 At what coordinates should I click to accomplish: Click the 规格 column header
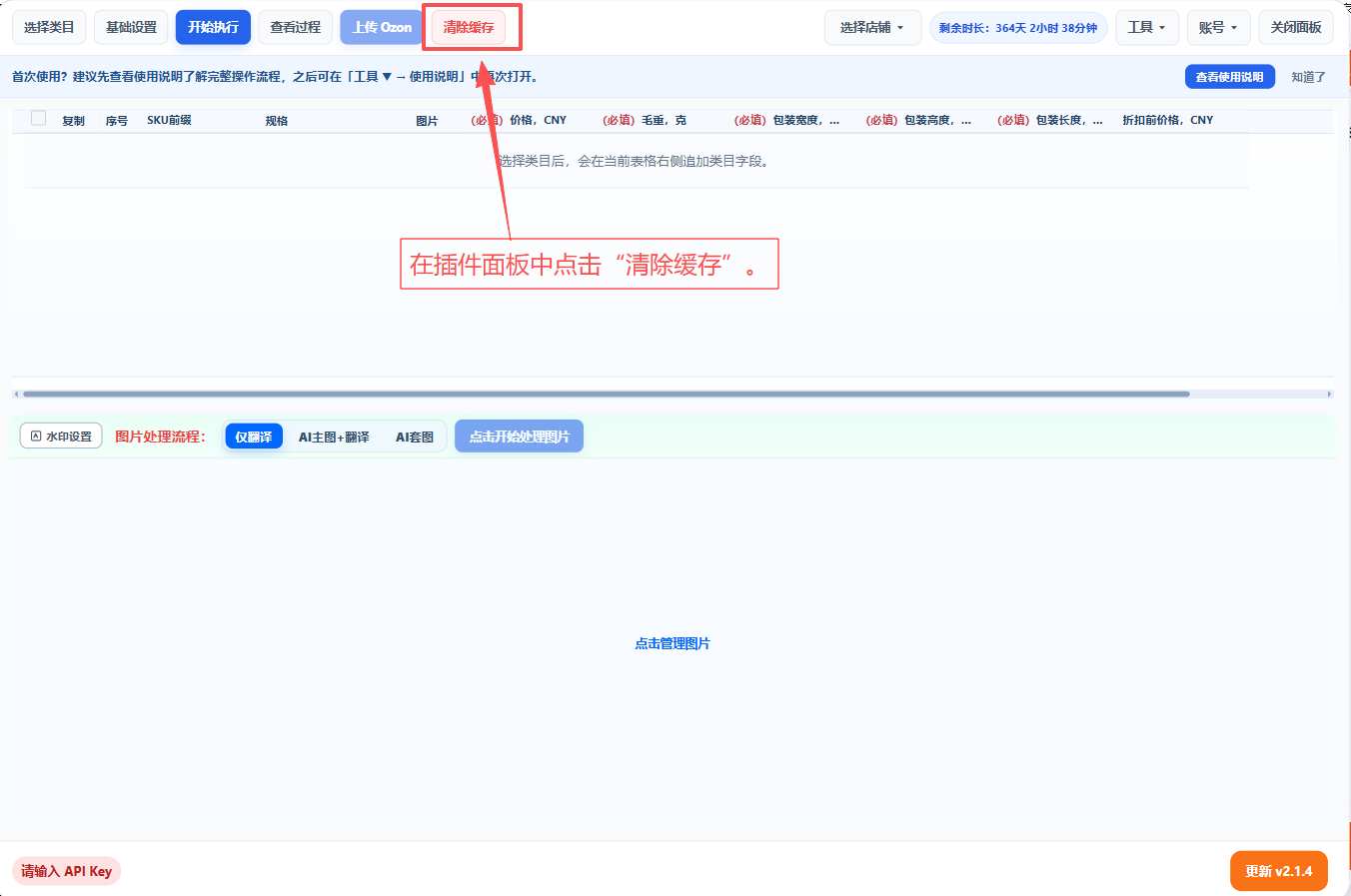coord(277,121)
